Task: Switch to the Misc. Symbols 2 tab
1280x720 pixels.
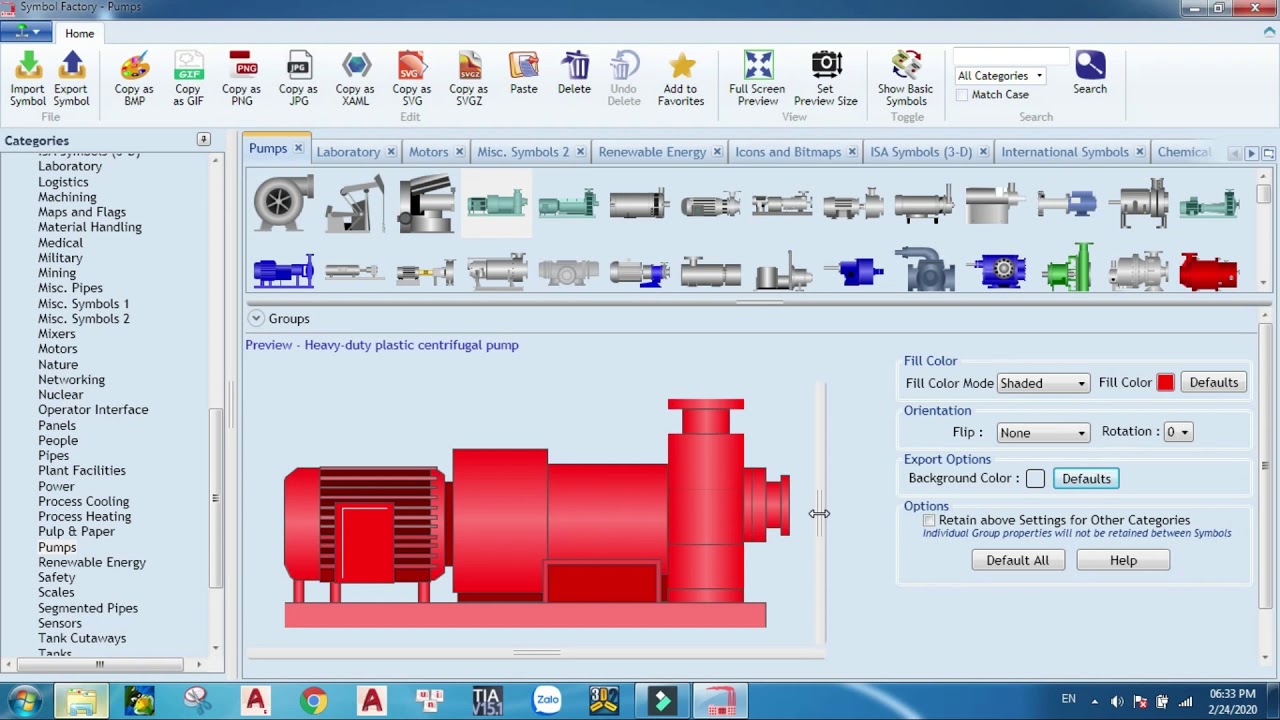Action: click(x=523, y=152)
